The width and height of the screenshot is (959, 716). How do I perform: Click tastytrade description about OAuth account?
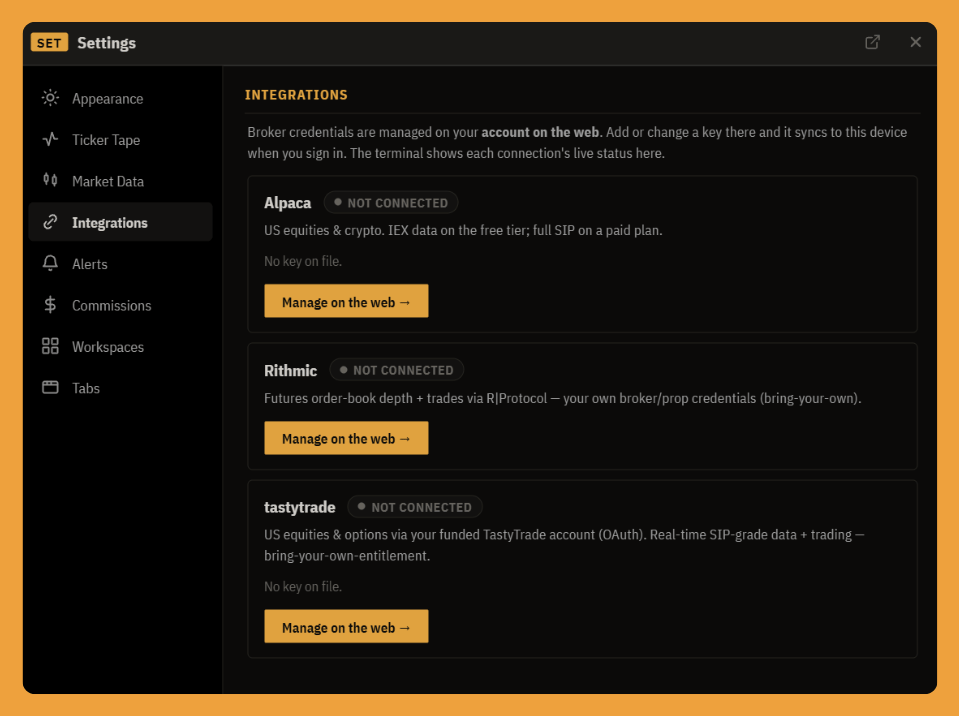click(x=564, y=545)
